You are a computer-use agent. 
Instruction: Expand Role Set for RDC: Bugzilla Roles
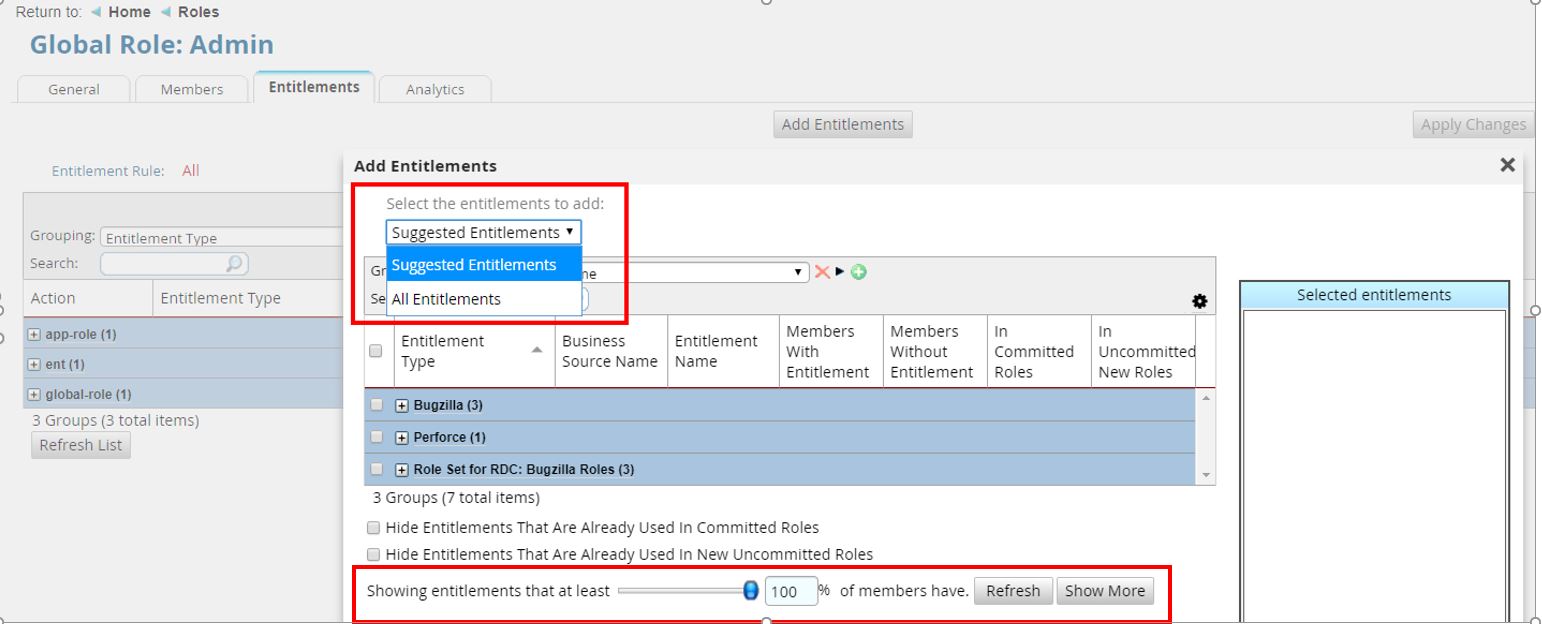[402, 469]
